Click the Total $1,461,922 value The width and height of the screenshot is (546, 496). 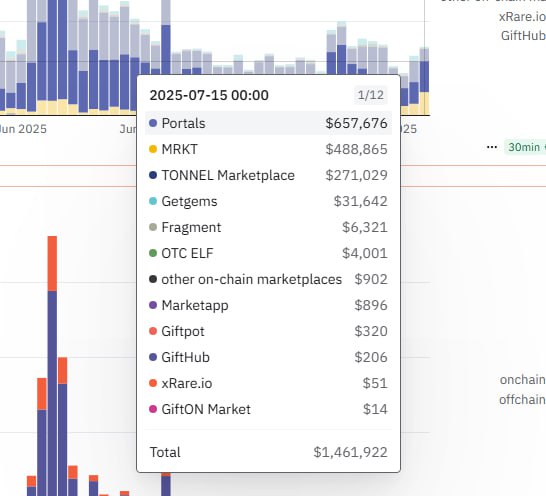pyautogui.click(x=350, y=452)
